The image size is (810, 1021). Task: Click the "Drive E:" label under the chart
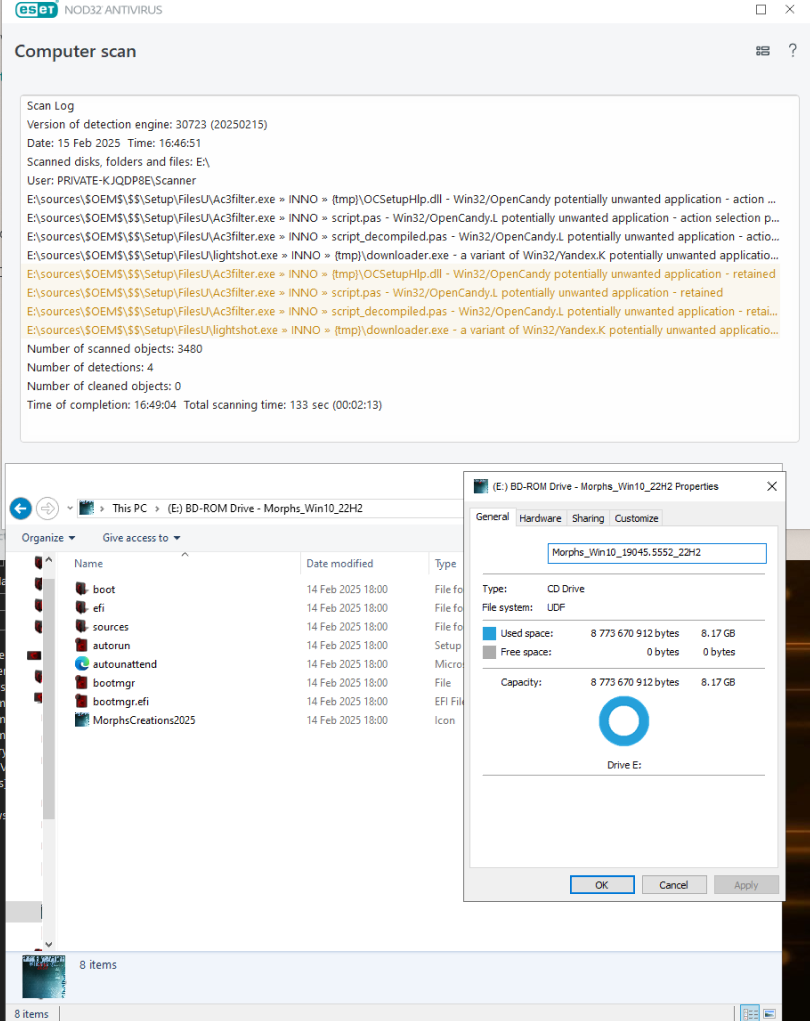pos(624,765)
